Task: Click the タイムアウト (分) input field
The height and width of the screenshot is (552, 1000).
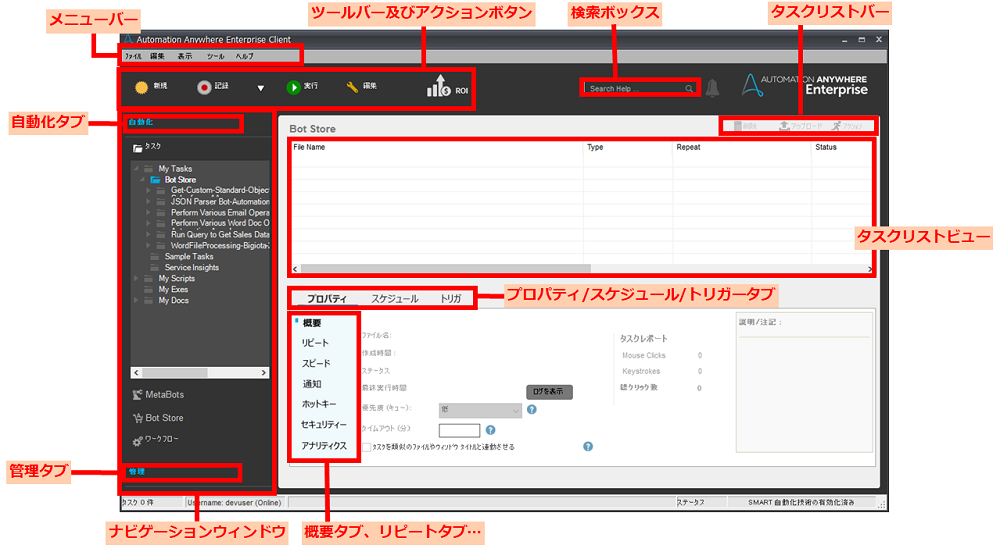Action: (x=459, y=431)
